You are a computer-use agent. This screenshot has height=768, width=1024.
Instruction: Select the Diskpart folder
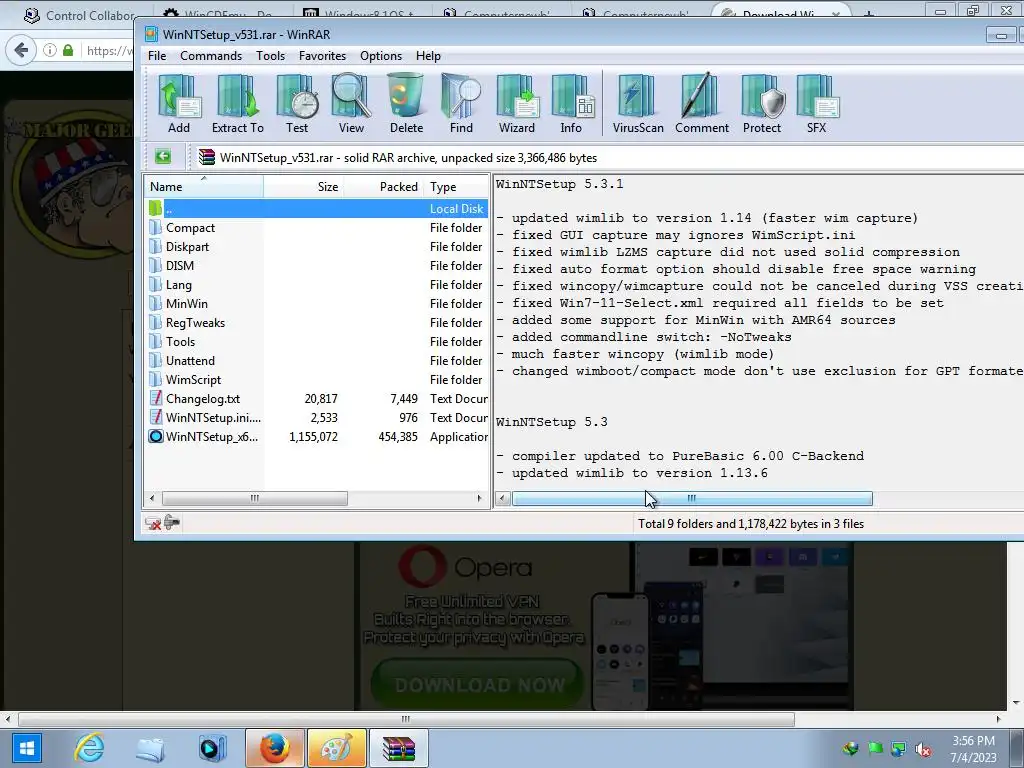tap(317, 246)
